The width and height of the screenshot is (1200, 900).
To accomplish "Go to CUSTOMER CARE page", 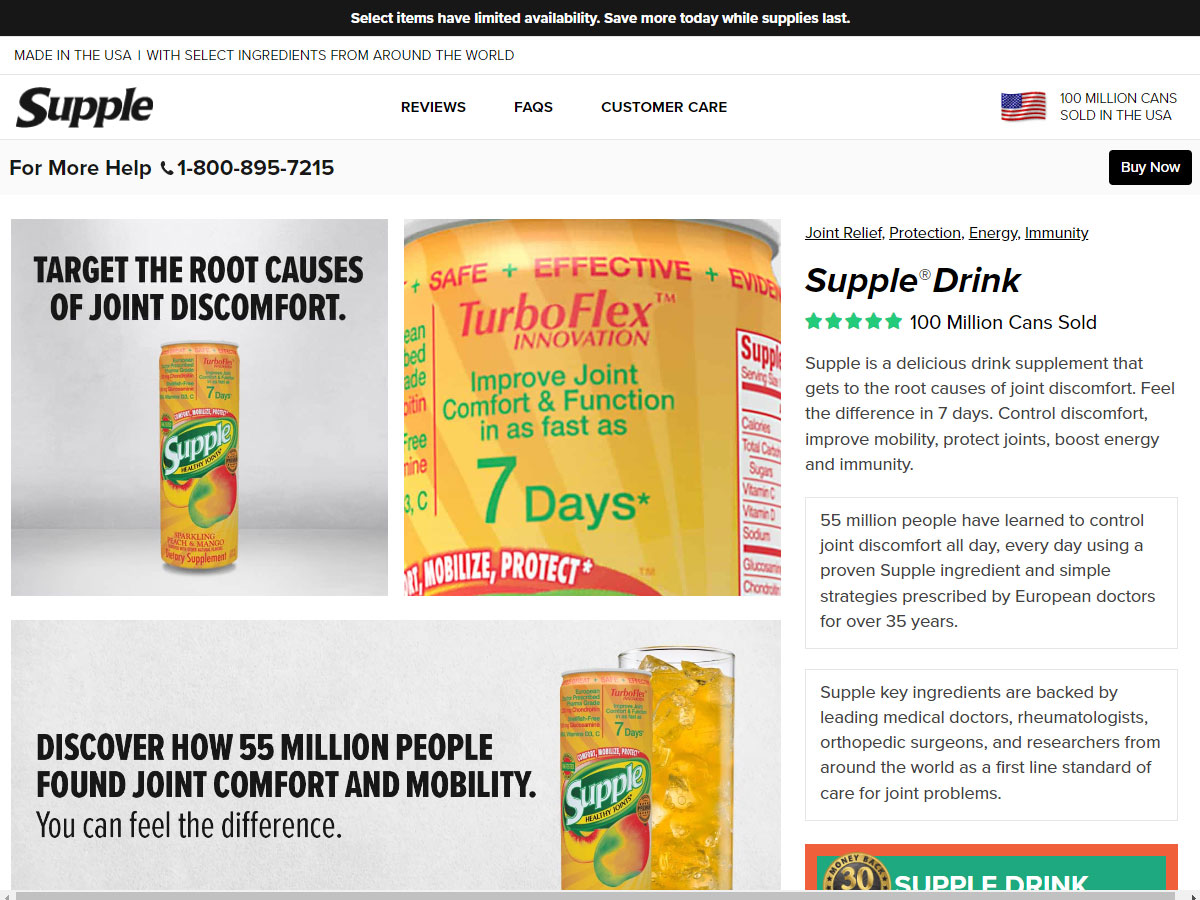I will point(664,107).
